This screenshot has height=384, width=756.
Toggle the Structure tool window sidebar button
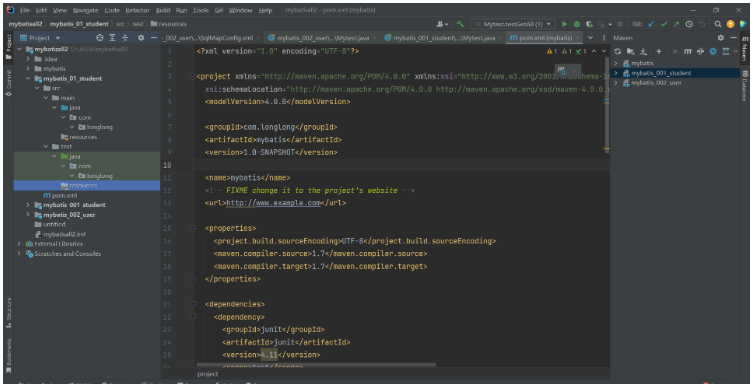[x=9, y=313]
